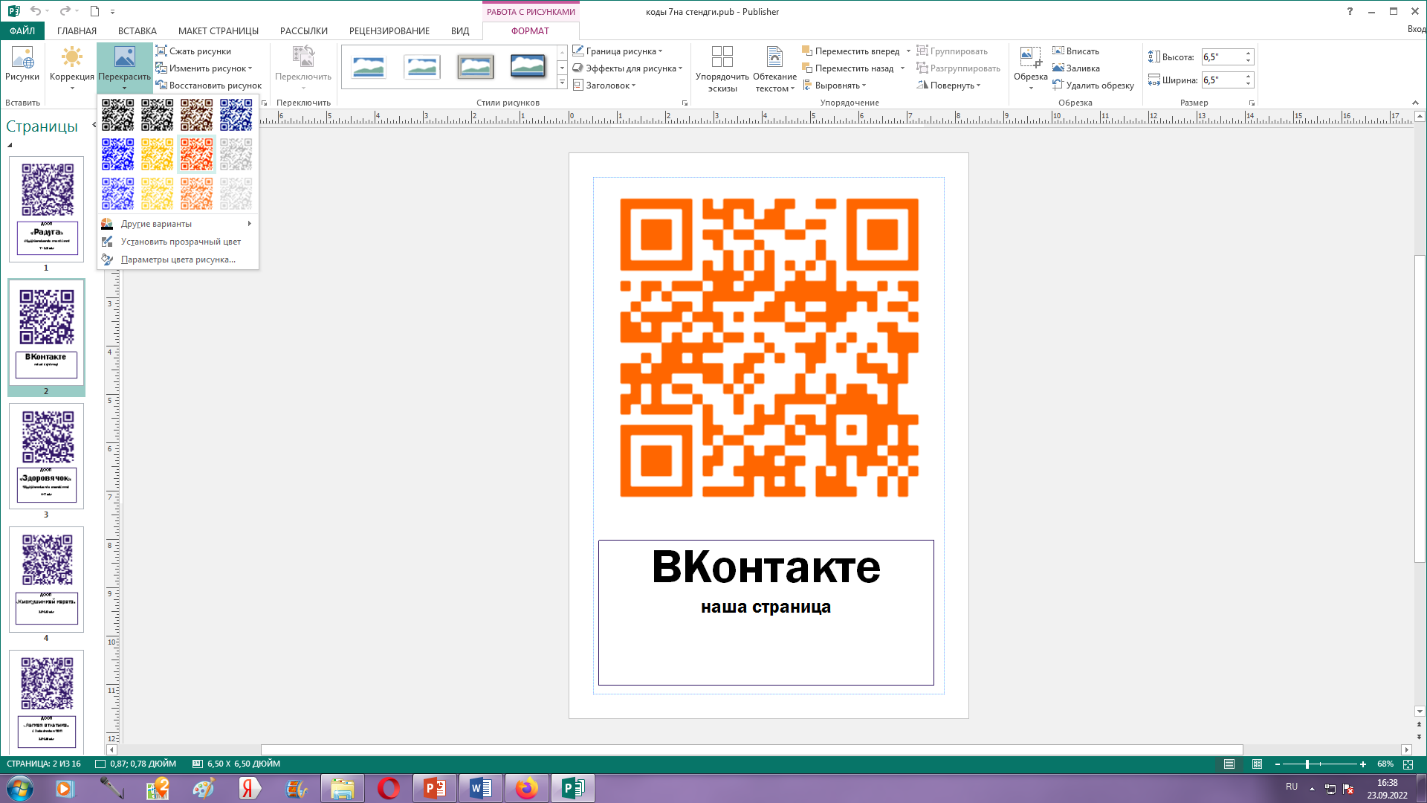
Task: Insert pictures with the Рисунки icon
Action: [22, 58]
